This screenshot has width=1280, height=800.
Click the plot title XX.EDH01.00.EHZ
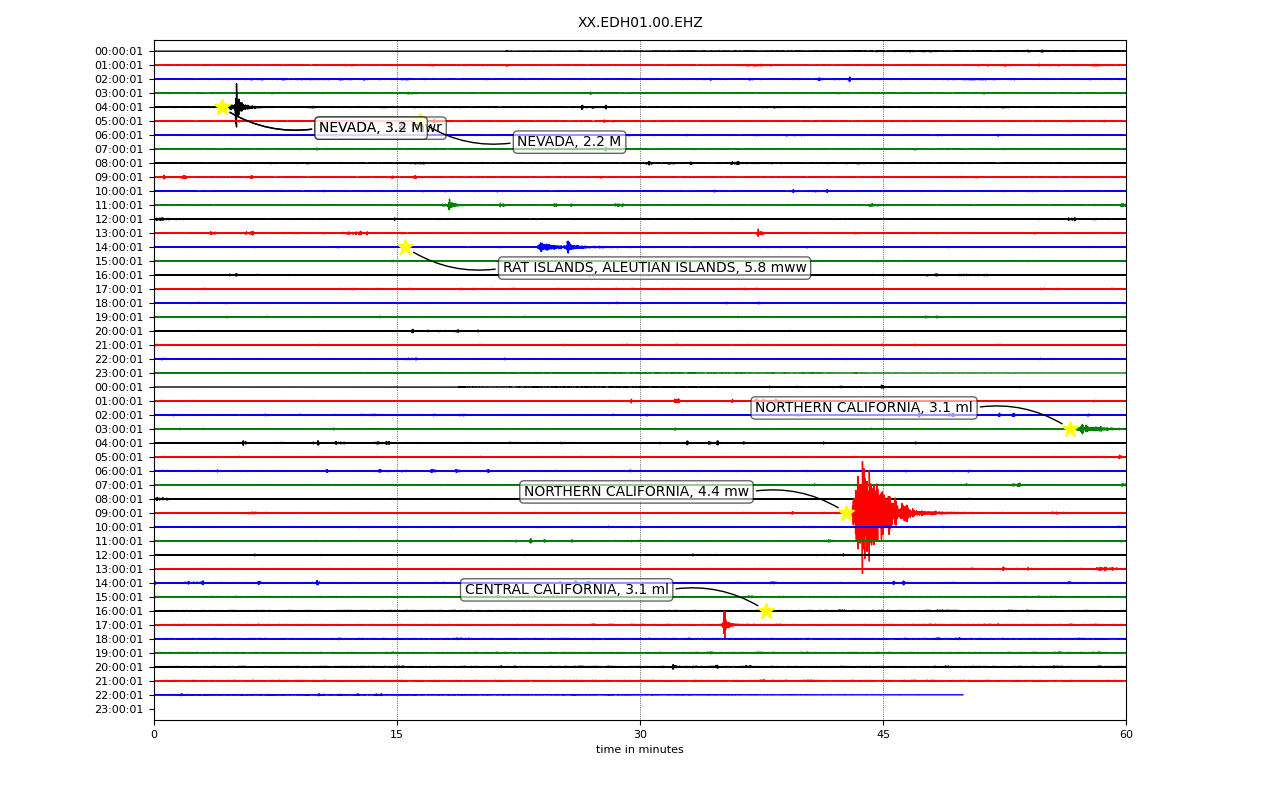click(640, 23)
